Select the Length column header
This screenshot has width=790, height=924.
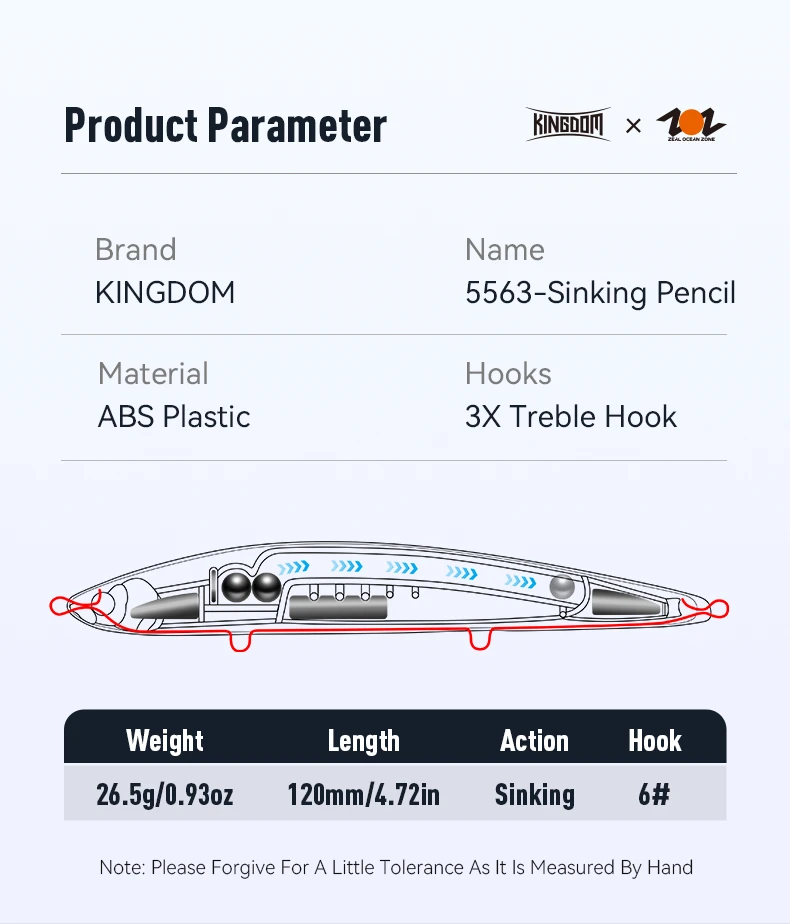point(364,741)
